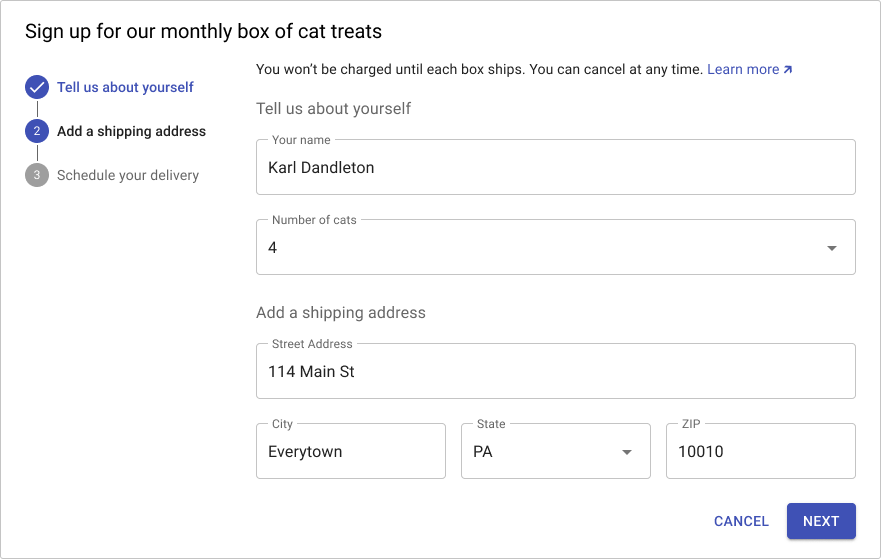Click the Tell us about yourself form heading

coord(334,108)
